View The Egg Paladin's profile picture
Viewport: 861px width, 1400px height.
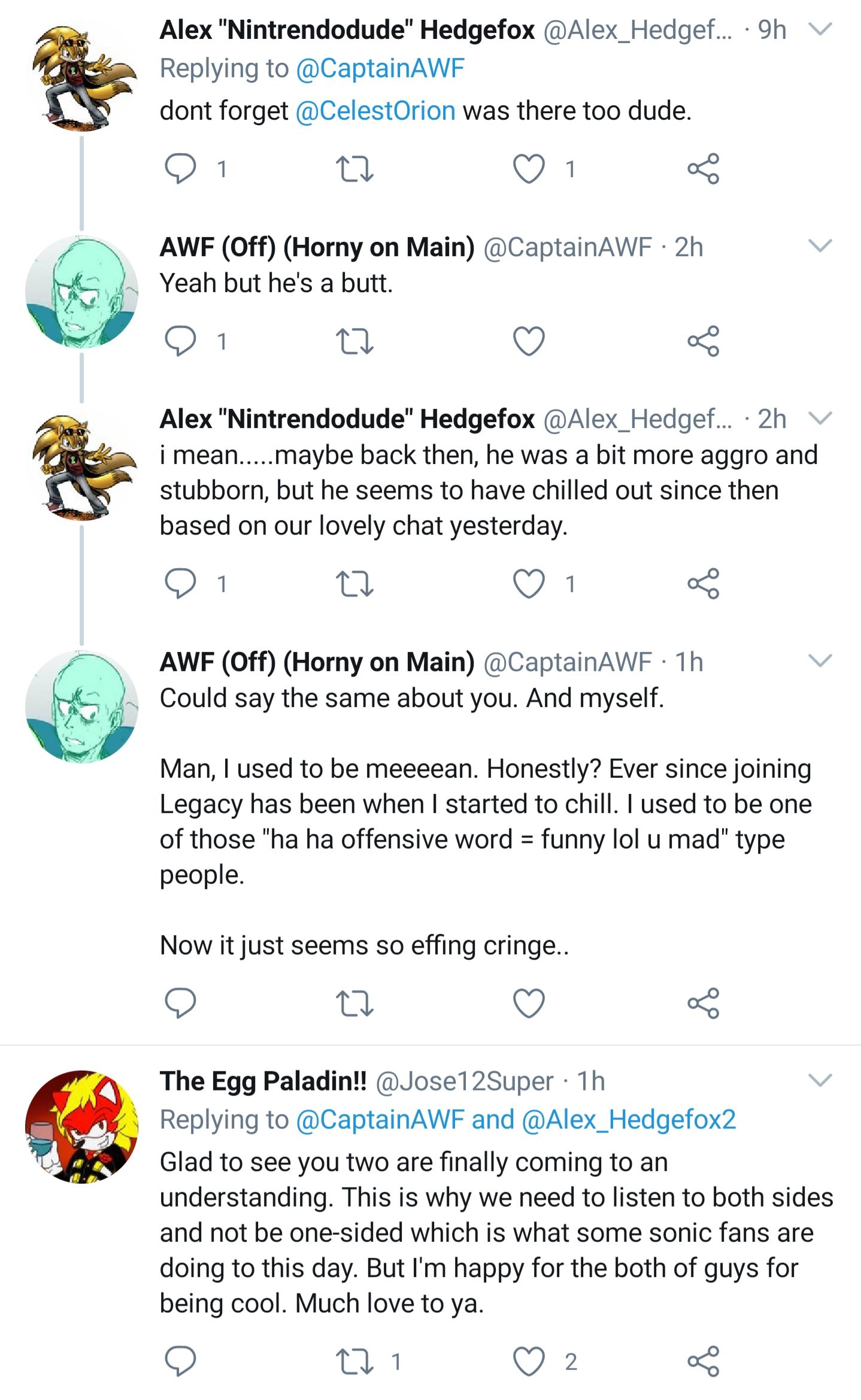pos(82,1126)
